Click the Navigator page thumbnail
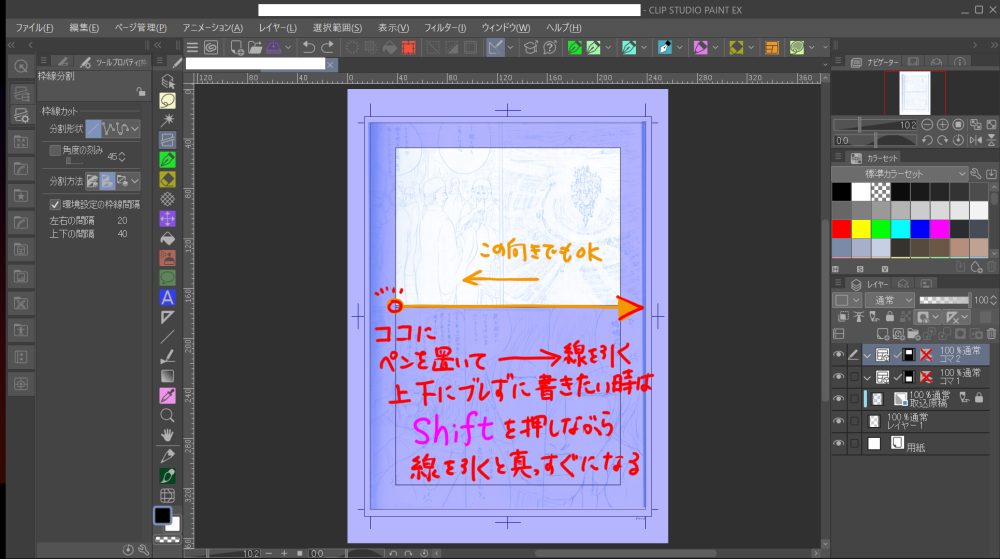Viewport: 1000px width, 559px height. click(x=914, y=93)
